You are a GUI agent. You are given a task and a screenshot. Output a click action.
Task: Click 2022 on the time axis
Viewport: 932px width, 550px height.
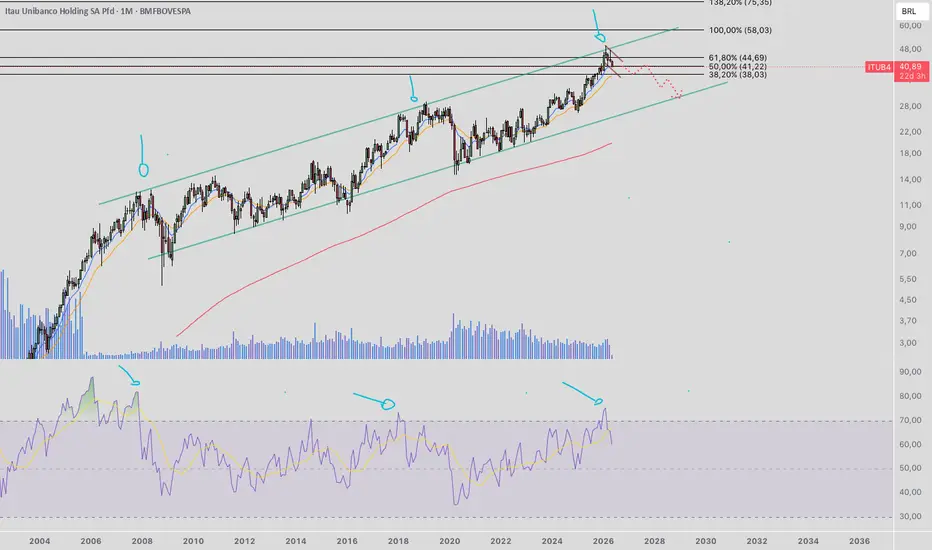500,541
